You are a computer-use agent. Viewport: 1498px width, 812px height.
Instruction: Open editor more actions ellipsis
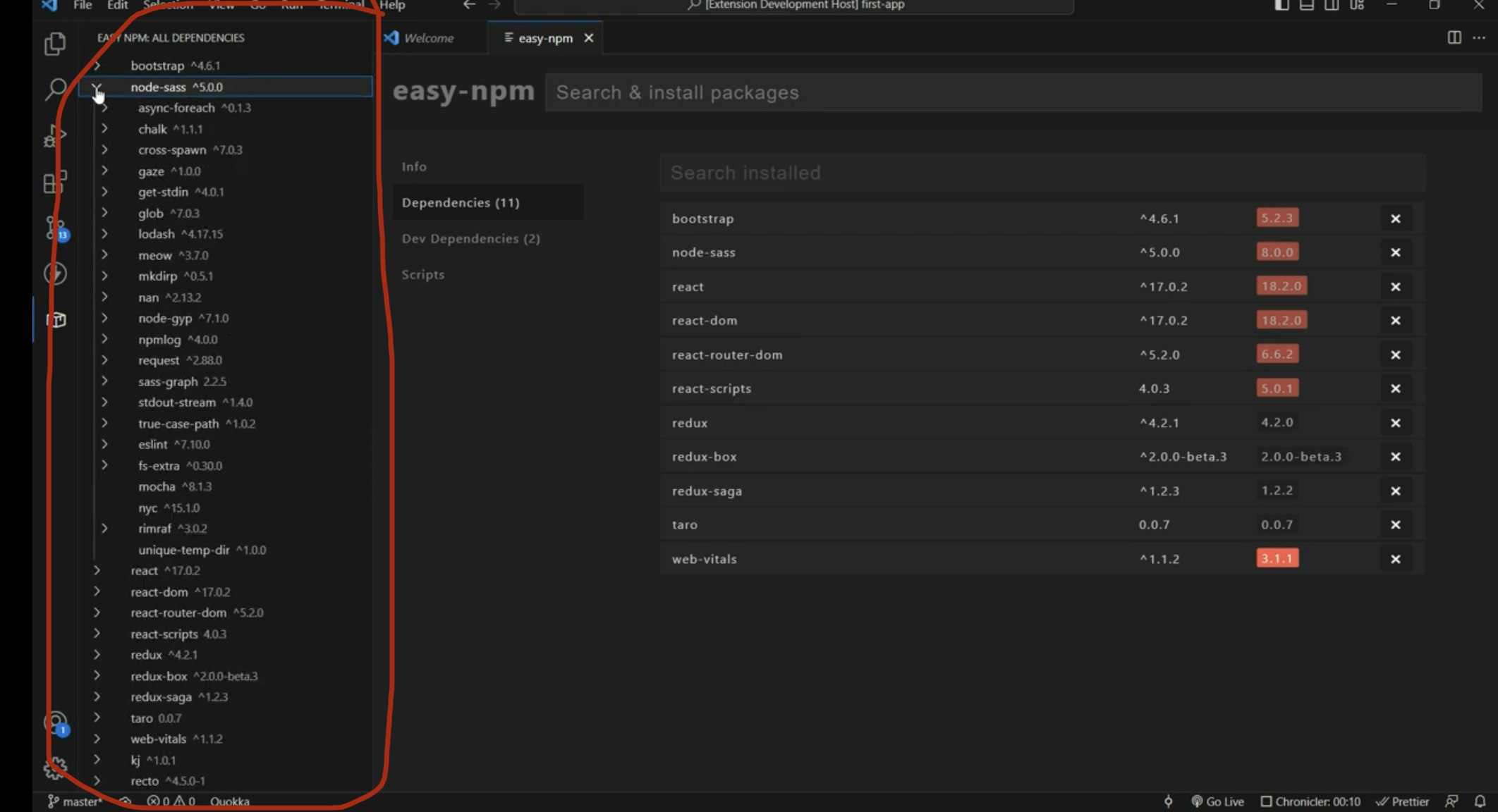point(1479,37)
